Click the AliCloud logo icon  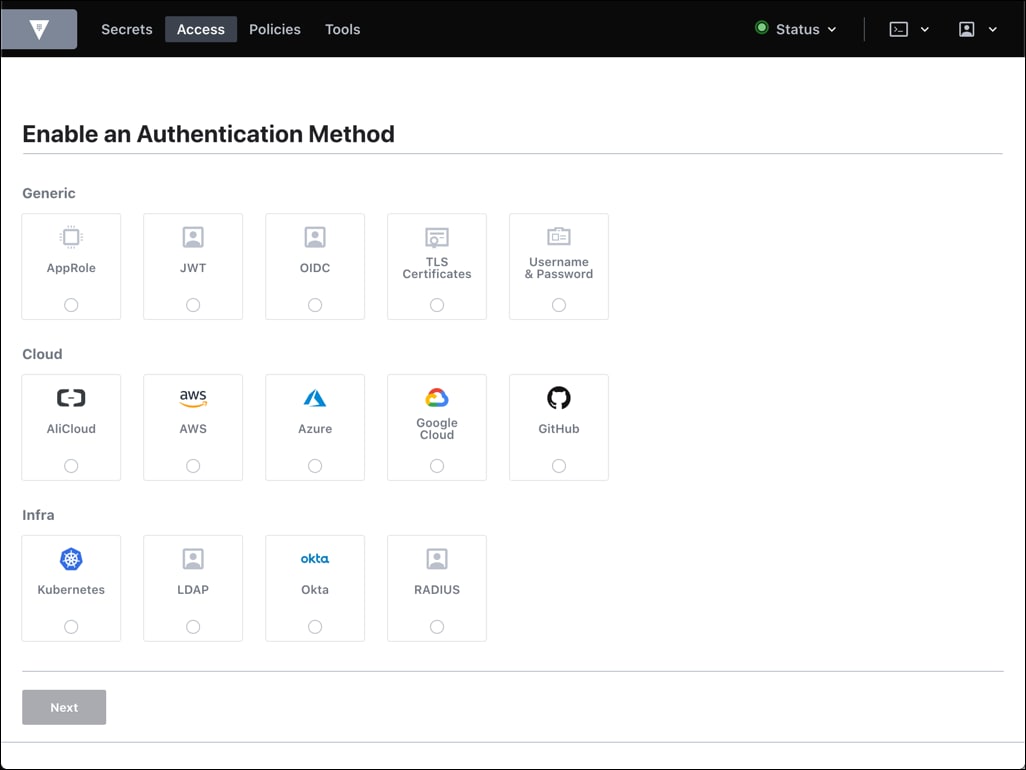[71, 398]
